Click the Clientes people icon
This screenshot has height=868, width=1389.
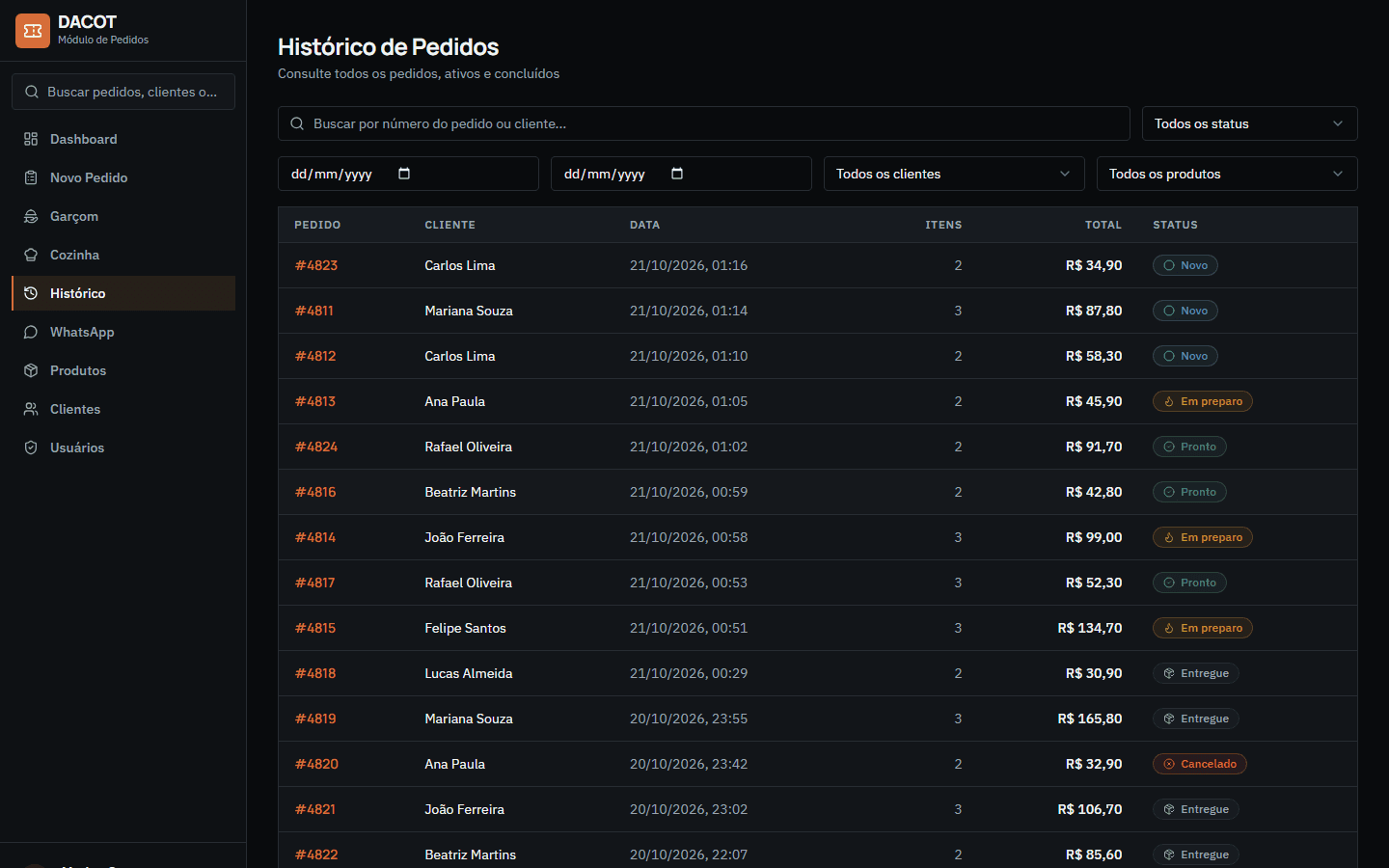31,409
